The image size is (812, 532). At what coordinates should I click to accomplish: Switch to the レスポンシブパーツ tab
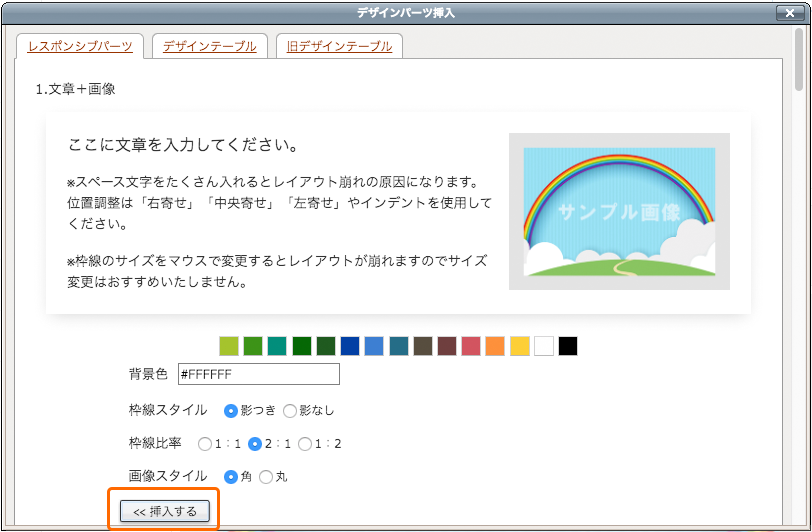pyautogui.click(x=80, y=47)
